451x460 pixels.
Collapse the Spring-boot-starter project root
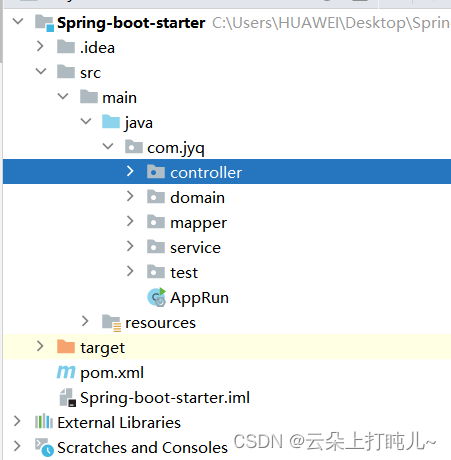click(18, 22)
